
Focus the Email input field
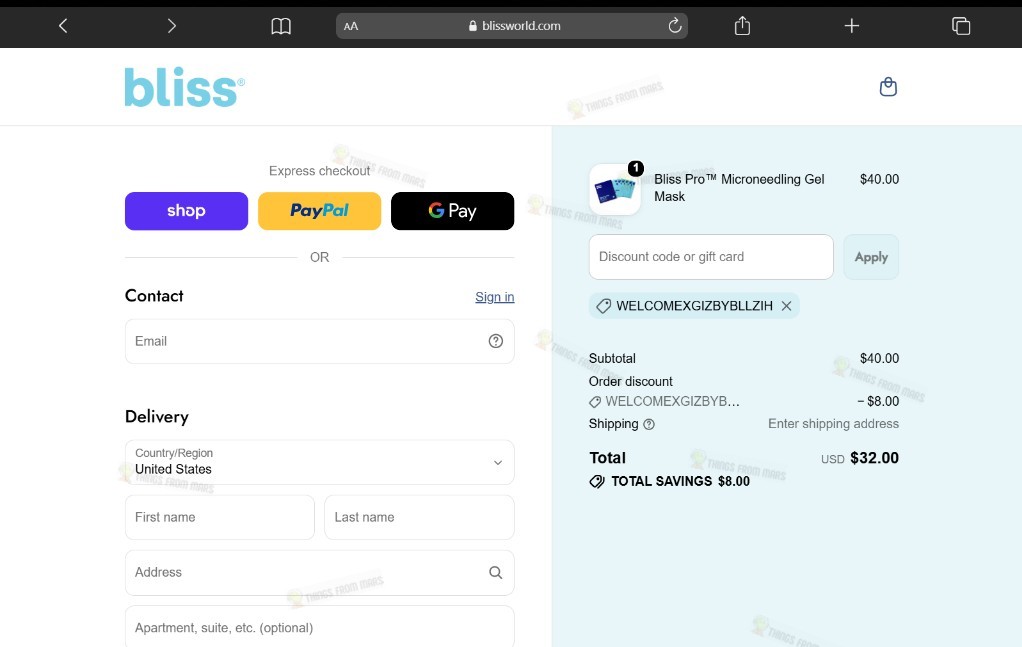tap(319, 341)
